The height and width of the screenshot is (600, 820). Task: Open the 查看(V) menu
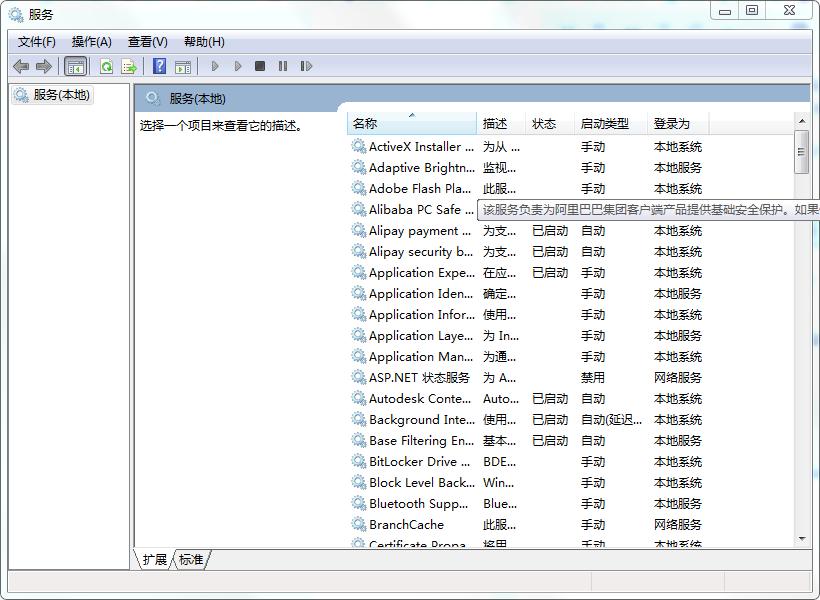[x=146, y=41]
